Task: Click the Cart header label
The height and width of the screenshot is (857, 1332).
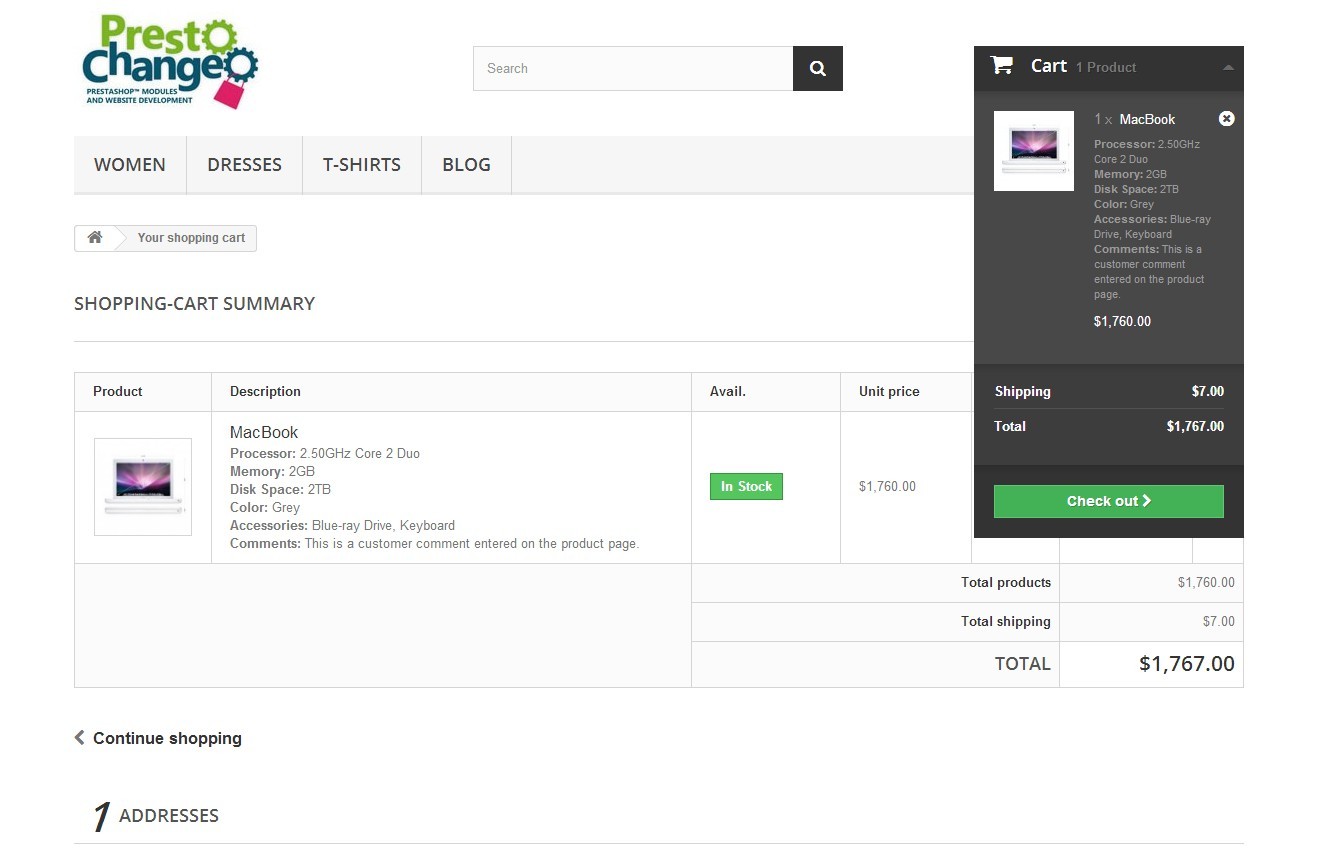Action: 1048,66
